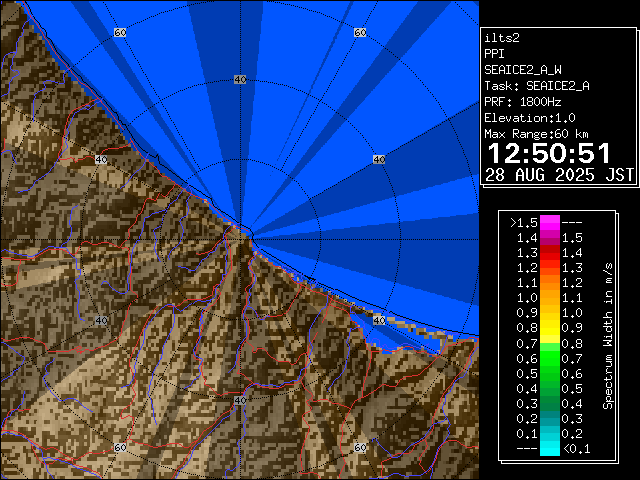Click the radar site at the beam origin
The width and height of the screenshot is (640, 480).
(x=249, y=235)
